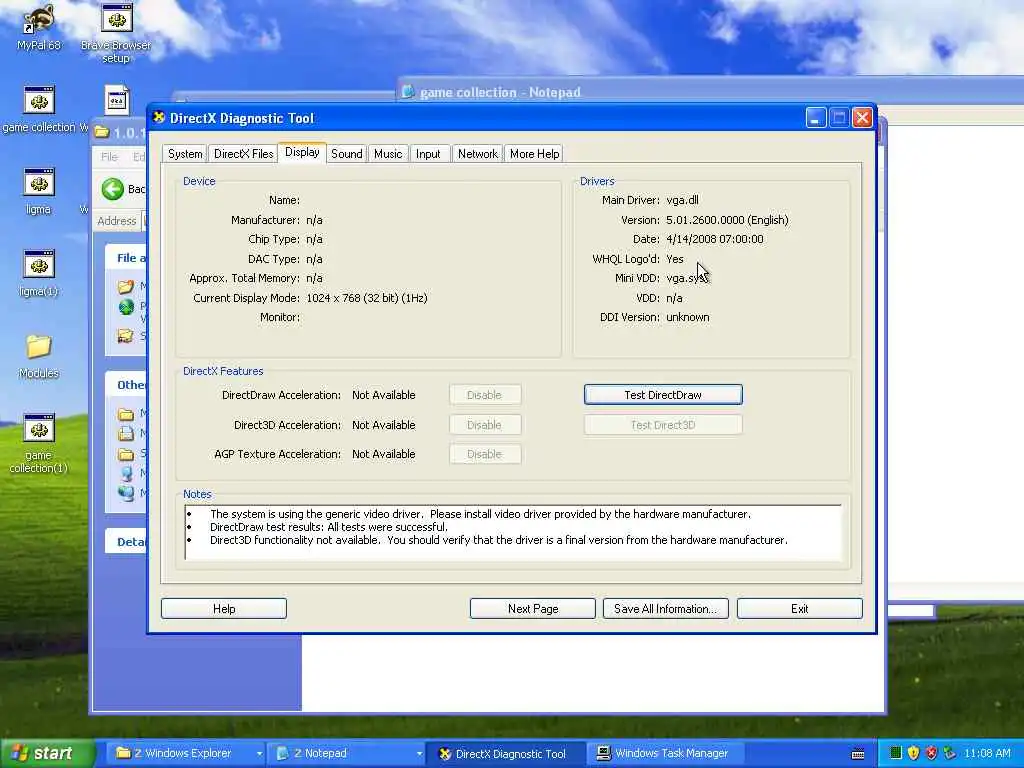Click the 5.01.2600.0000 (English) version value
Viewport: 1024px width, 768px height.
pos(727,220)
